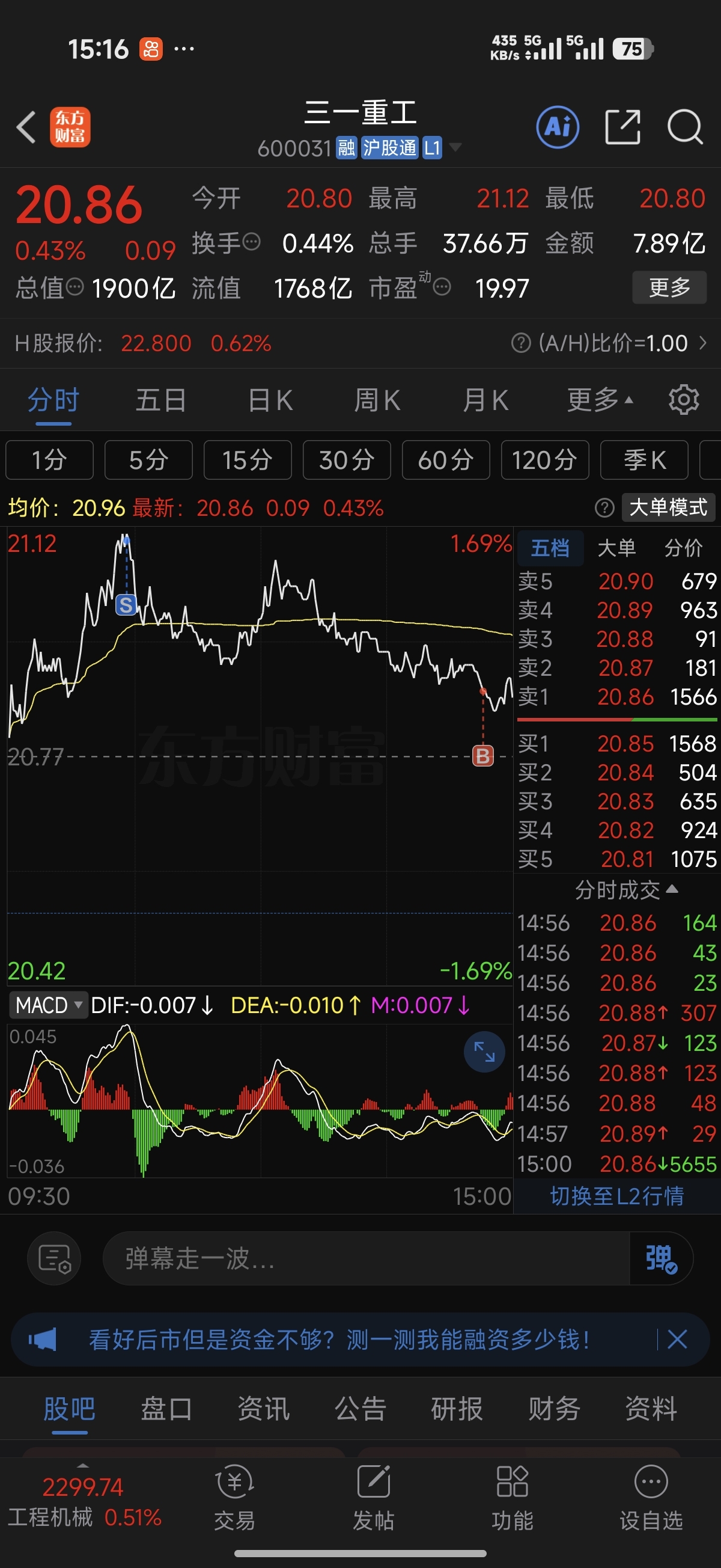Open the 公告 tab
Viewport: 721px width, 1568px height.
click(x=360, y=1409)
